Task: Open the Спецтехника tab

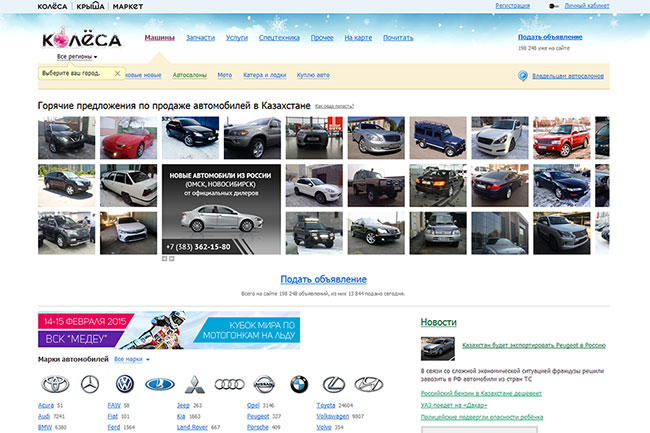Action: (279, 38)
